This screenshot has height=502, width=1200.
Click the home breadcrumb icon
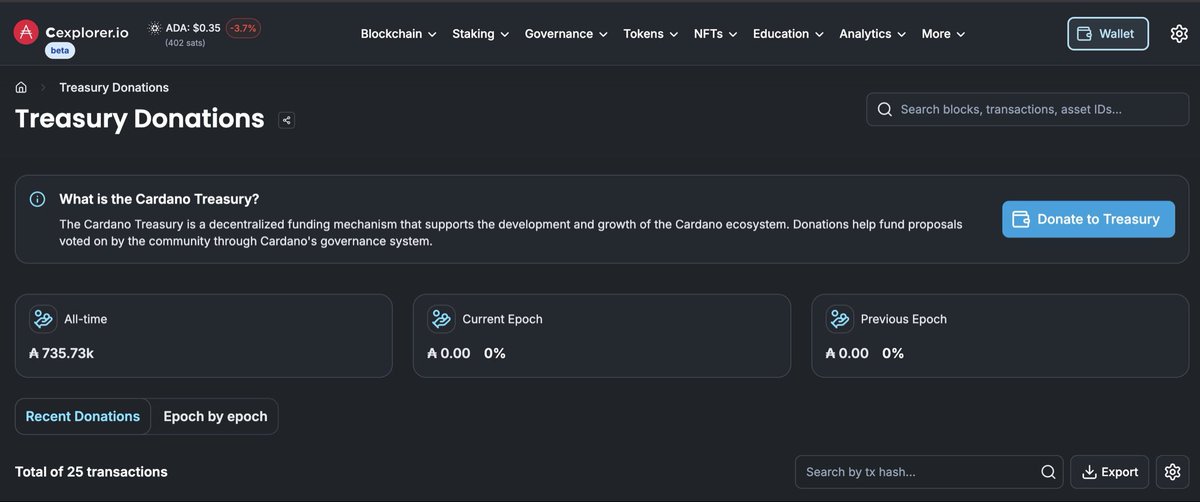click(21, 88)
